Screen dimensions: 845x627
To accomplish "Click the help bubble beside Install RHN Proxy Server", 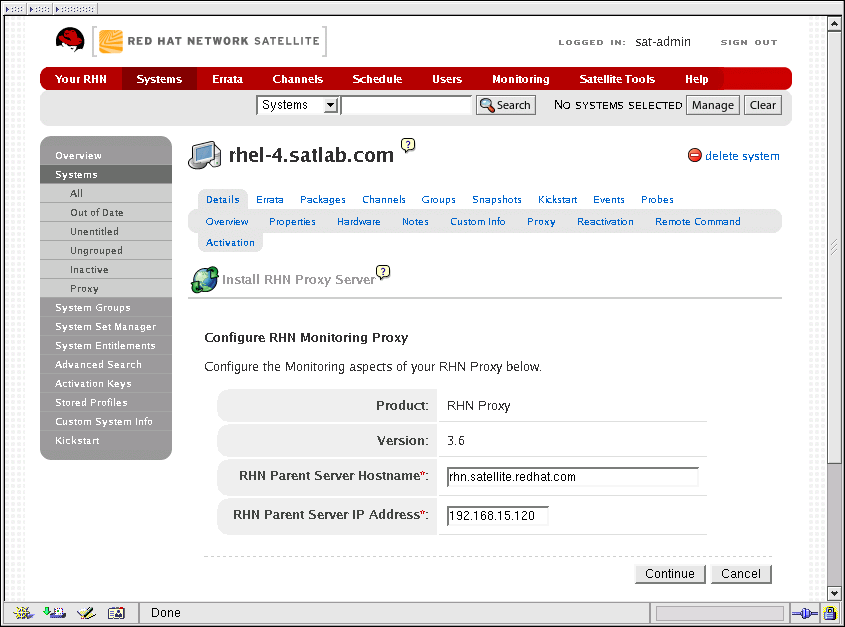I will [x=383, y=272].
